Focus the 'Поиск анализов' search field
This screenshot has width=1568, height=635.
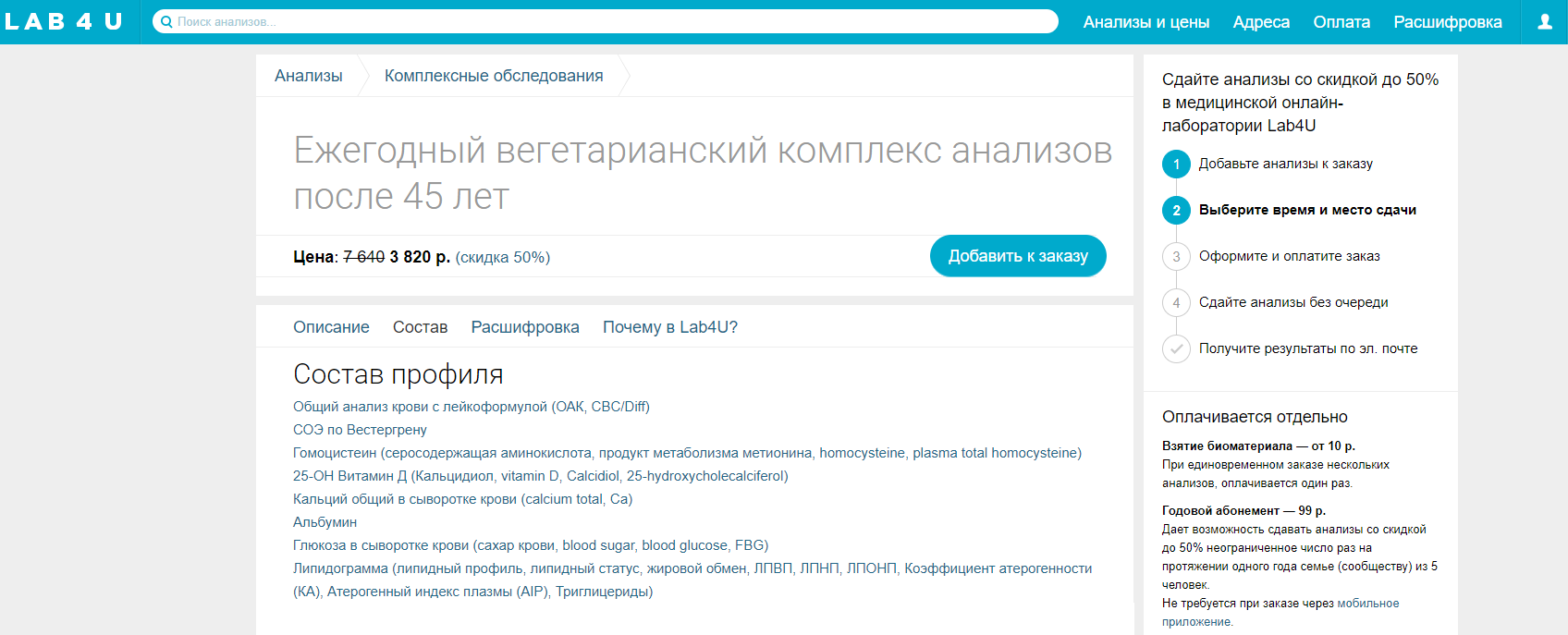[x=610, y=21]
